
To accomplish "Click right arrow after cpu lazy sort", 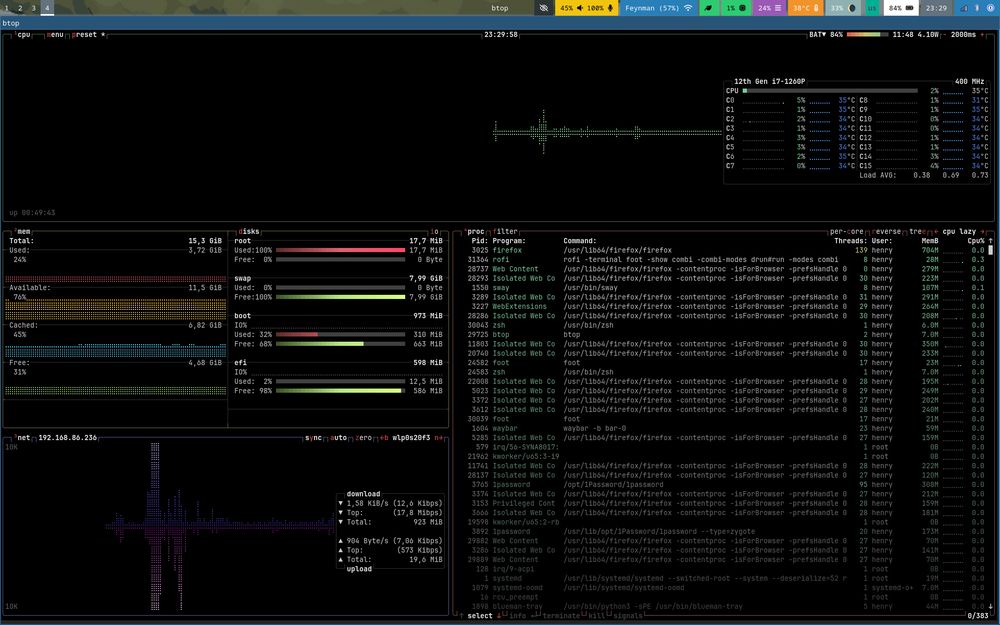I will pos(983,232).
